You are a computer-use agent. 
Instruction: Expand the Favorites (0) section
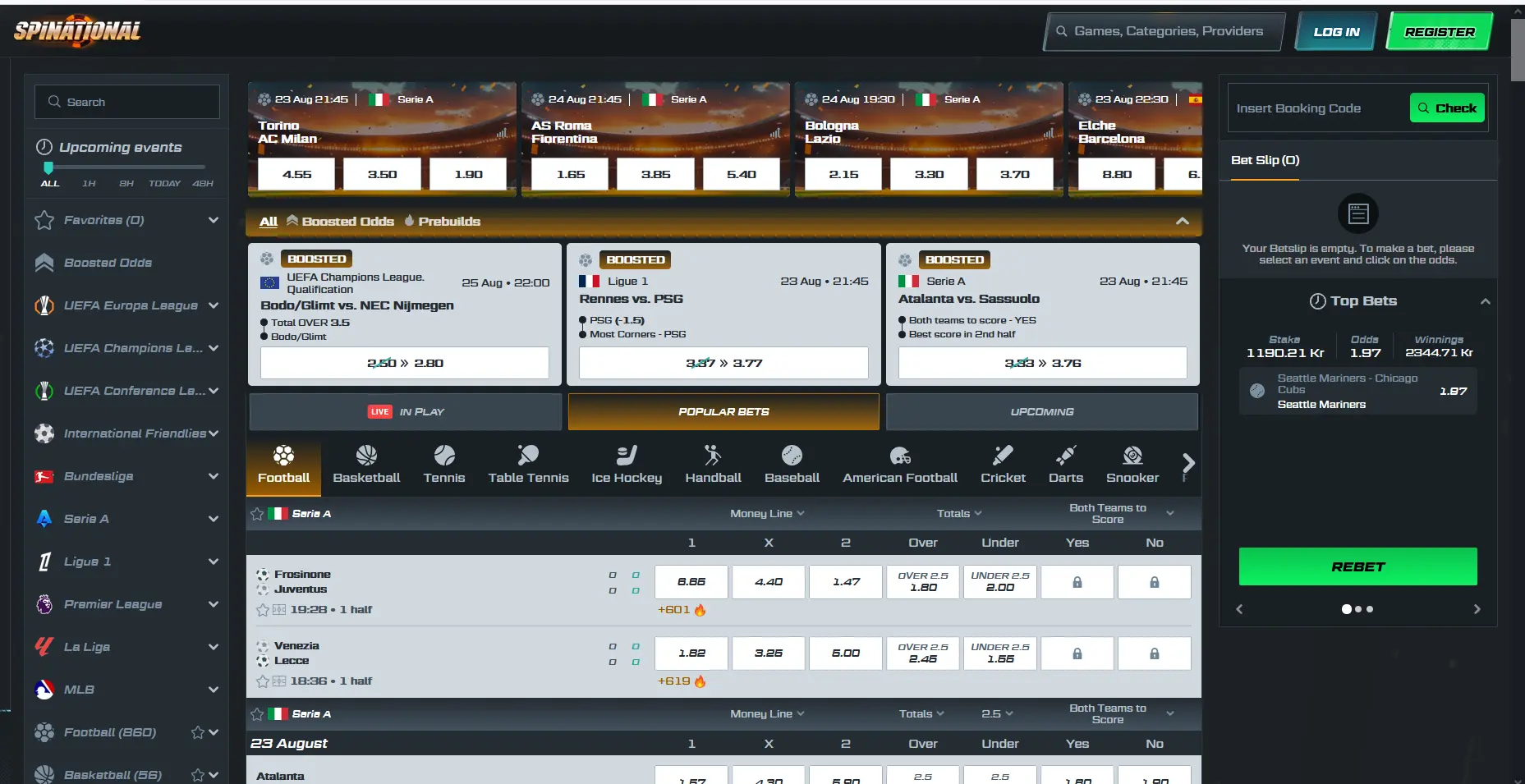pos(214,220)
